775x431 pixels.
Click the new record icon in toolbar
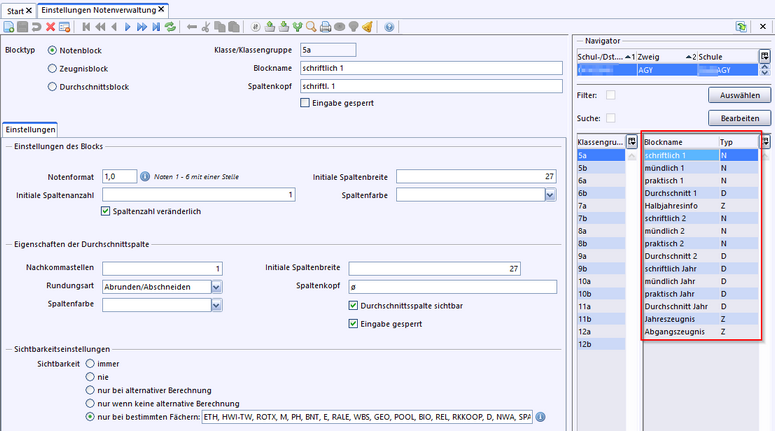pyautogui.click(x=9, y=27)
